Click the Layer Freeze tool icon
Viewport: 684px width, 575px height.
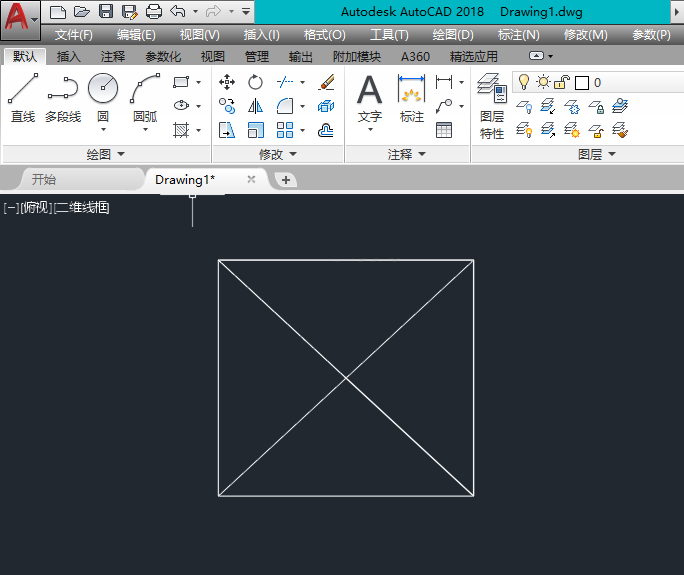tap(572, 106)
